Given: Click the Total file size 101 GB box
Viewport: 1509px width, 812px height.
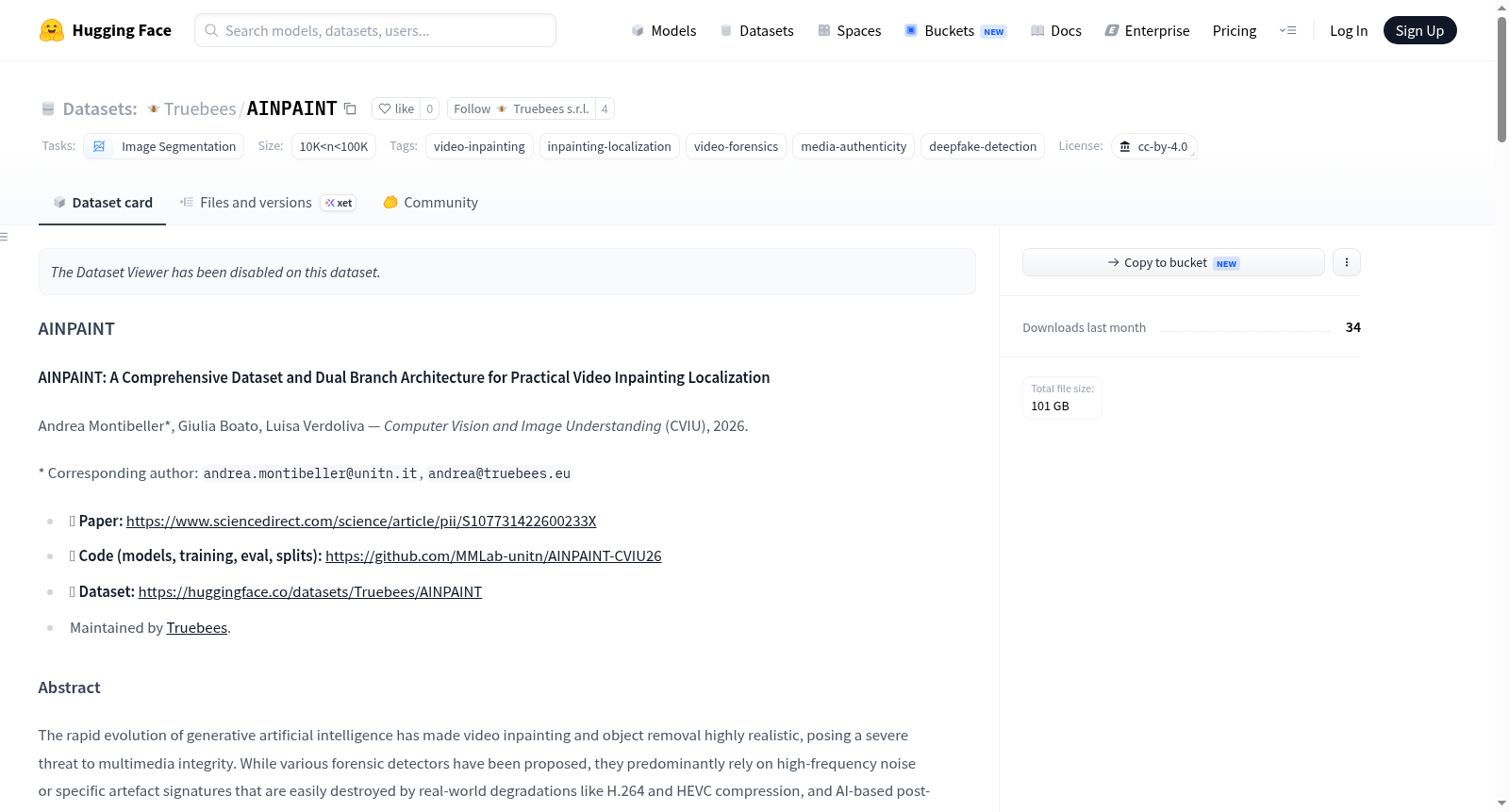Looking at the screenshot, I should point(1062,397).
